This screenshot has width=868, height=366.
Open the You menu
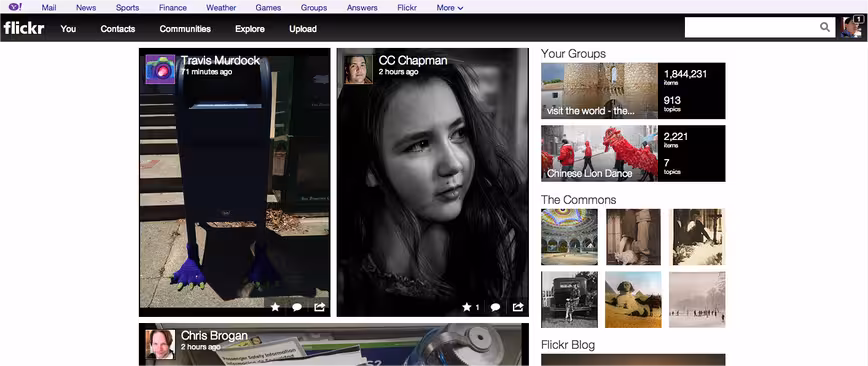tap(68, 29)
